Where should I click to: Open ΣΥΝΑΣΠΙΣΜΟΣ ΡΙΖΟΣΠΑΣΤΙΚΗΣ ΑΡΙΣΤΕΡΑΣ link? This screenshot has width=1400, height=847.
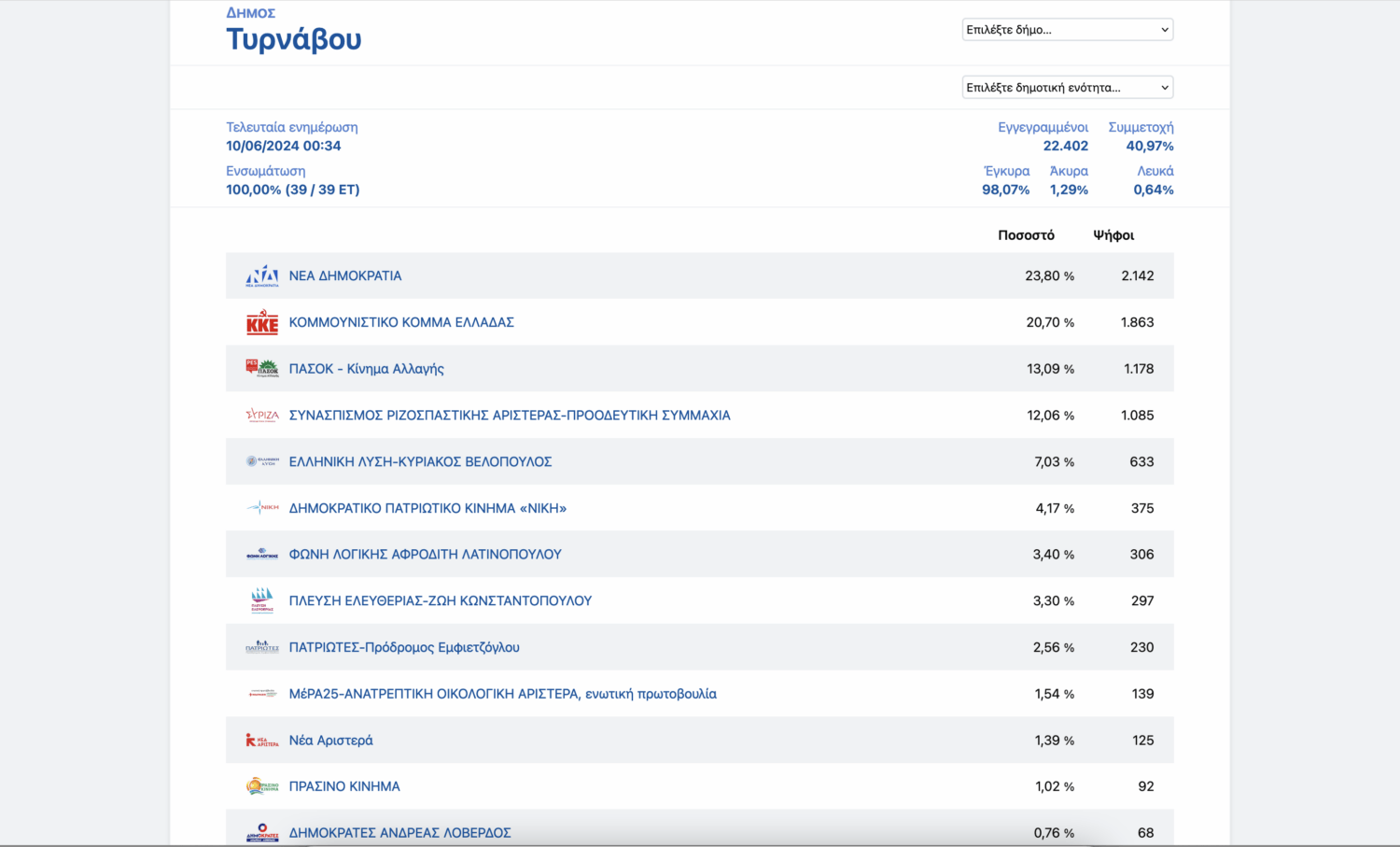tap(510, 415)
